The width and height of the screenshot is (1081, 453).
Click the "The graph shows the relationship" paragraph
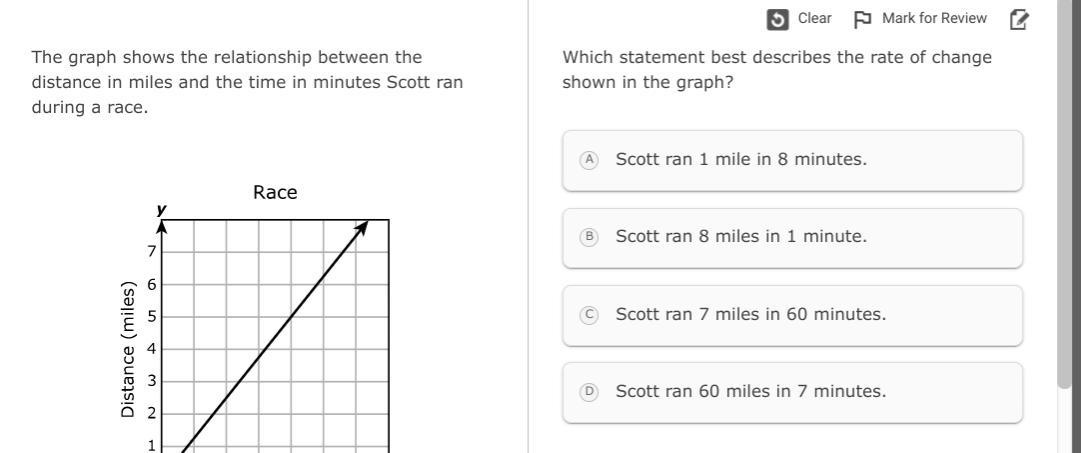click(246, 82)
